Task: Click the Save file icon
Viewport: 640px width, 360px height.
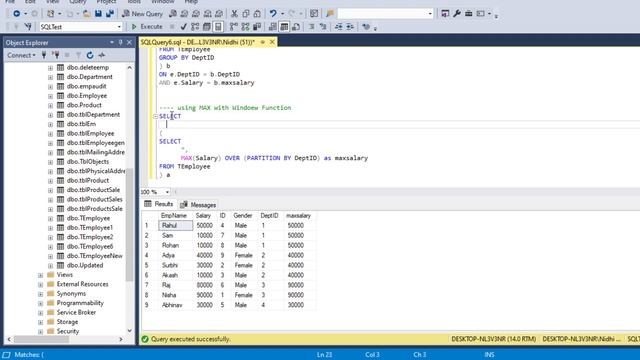Action: [98, 13]
